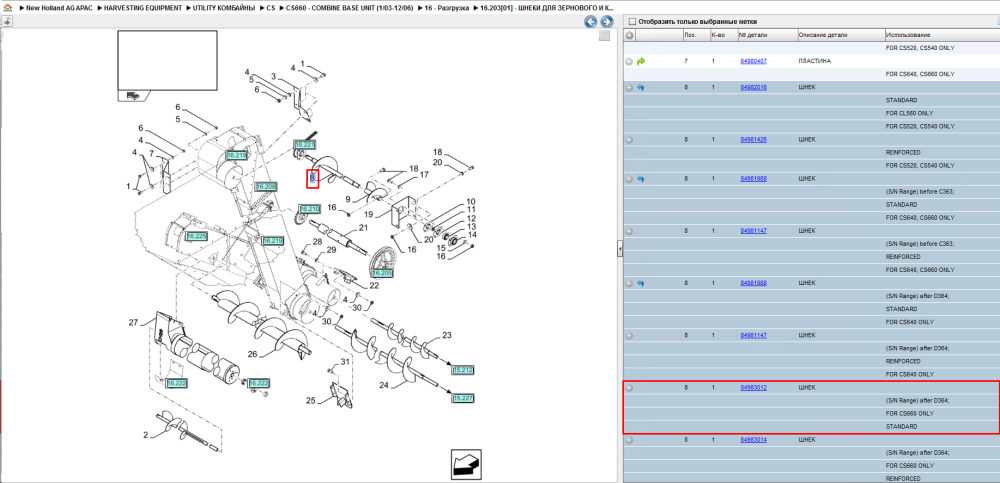This screenshot has width=1000, height=483.
Task: Click the add-all circle icon in table header
Action: point(629,35)
